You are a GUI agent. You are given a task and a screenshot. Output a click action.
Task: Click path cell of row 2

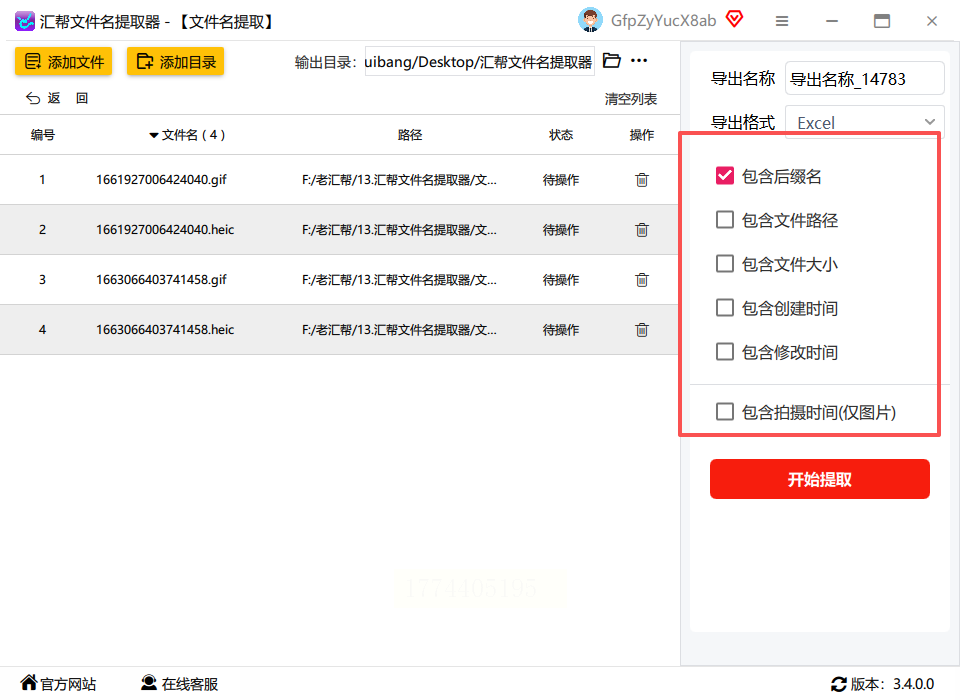[399, 230]
